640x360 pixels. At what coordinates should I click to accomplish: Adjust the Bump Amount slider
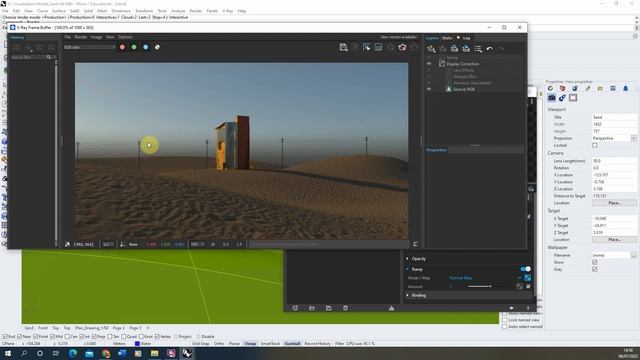pyautogui.click(x=479, y=287)
